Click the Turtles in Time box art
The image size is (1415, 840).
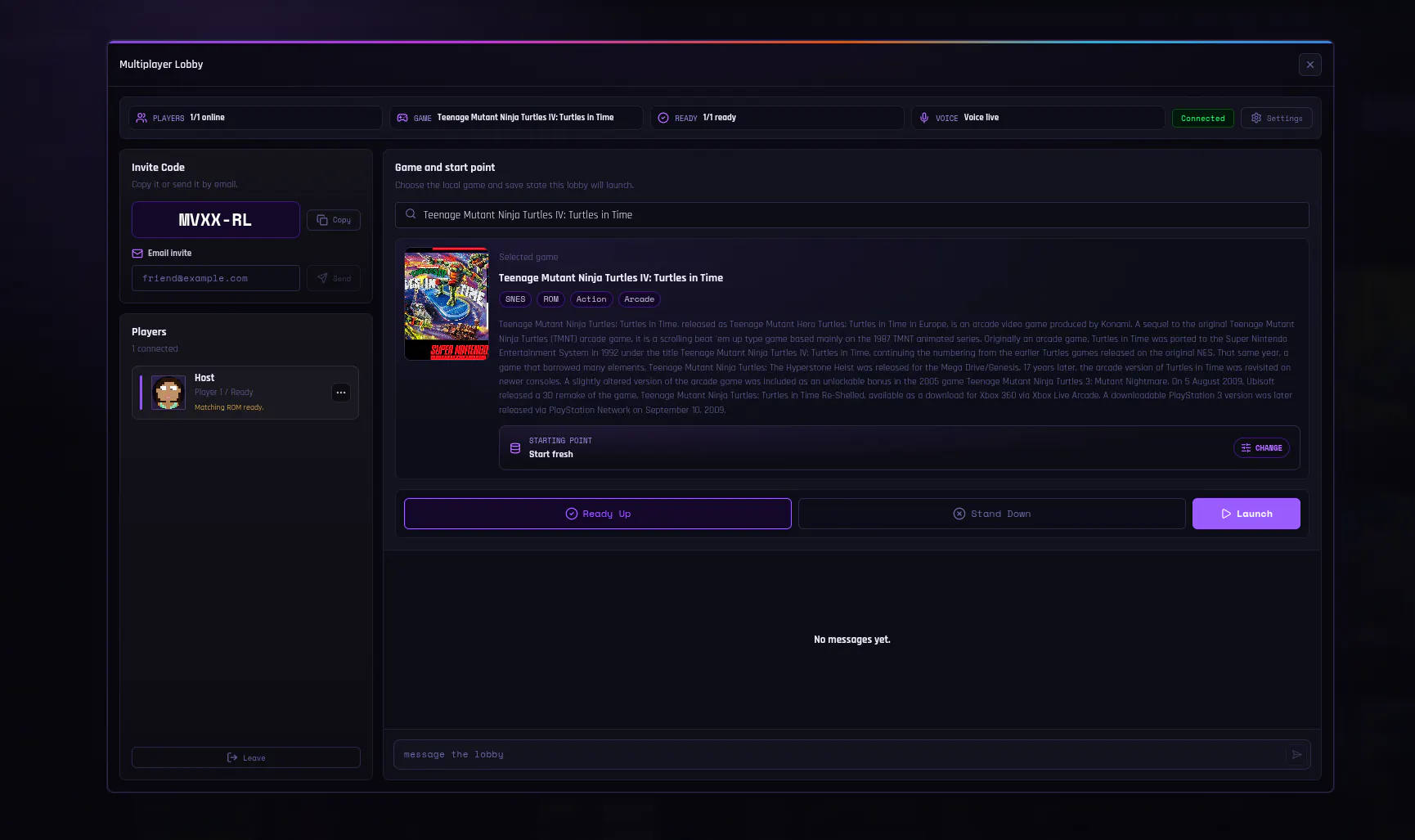click(x=447, y=303)
